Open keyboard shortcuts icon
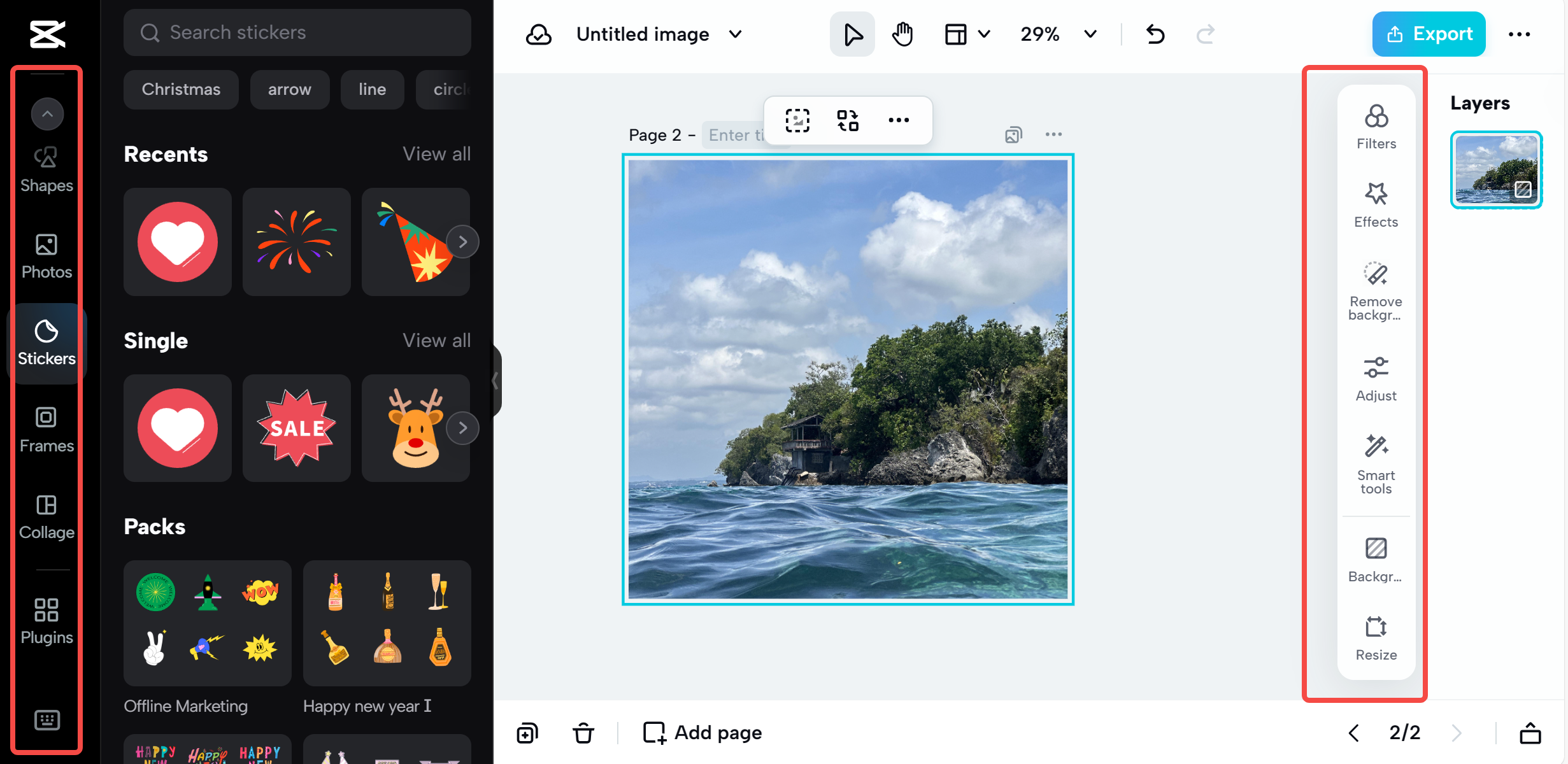Image resolution: width=1568 pixels, height=764 pixels. [46, 720]
